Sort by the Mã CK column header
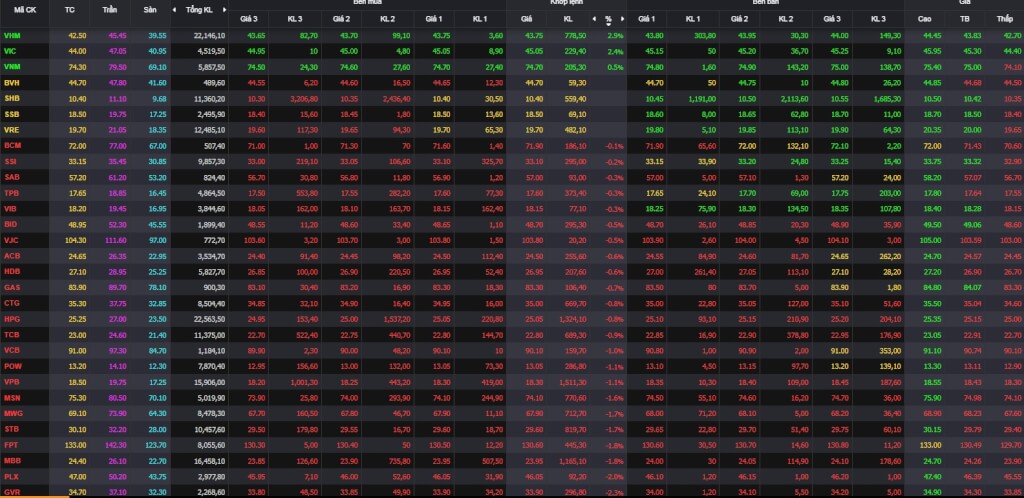 25,10
